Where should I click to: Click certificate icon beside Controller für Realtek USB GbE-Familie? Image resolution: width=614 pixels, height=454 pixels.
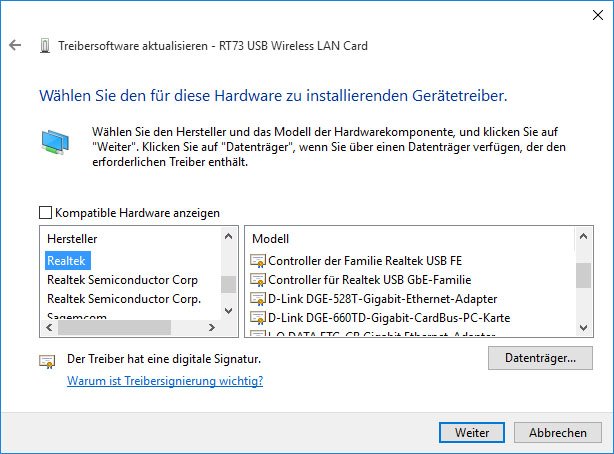(x=258, y=280)
